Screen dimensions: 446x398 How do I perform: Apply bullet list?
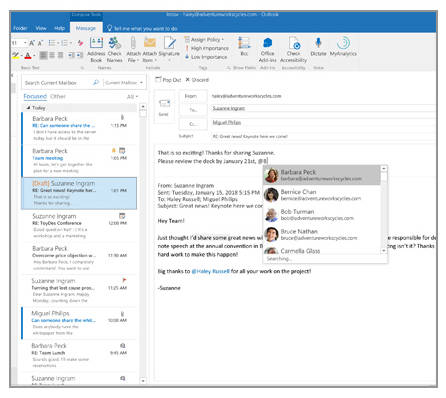[x=53, y=43]
